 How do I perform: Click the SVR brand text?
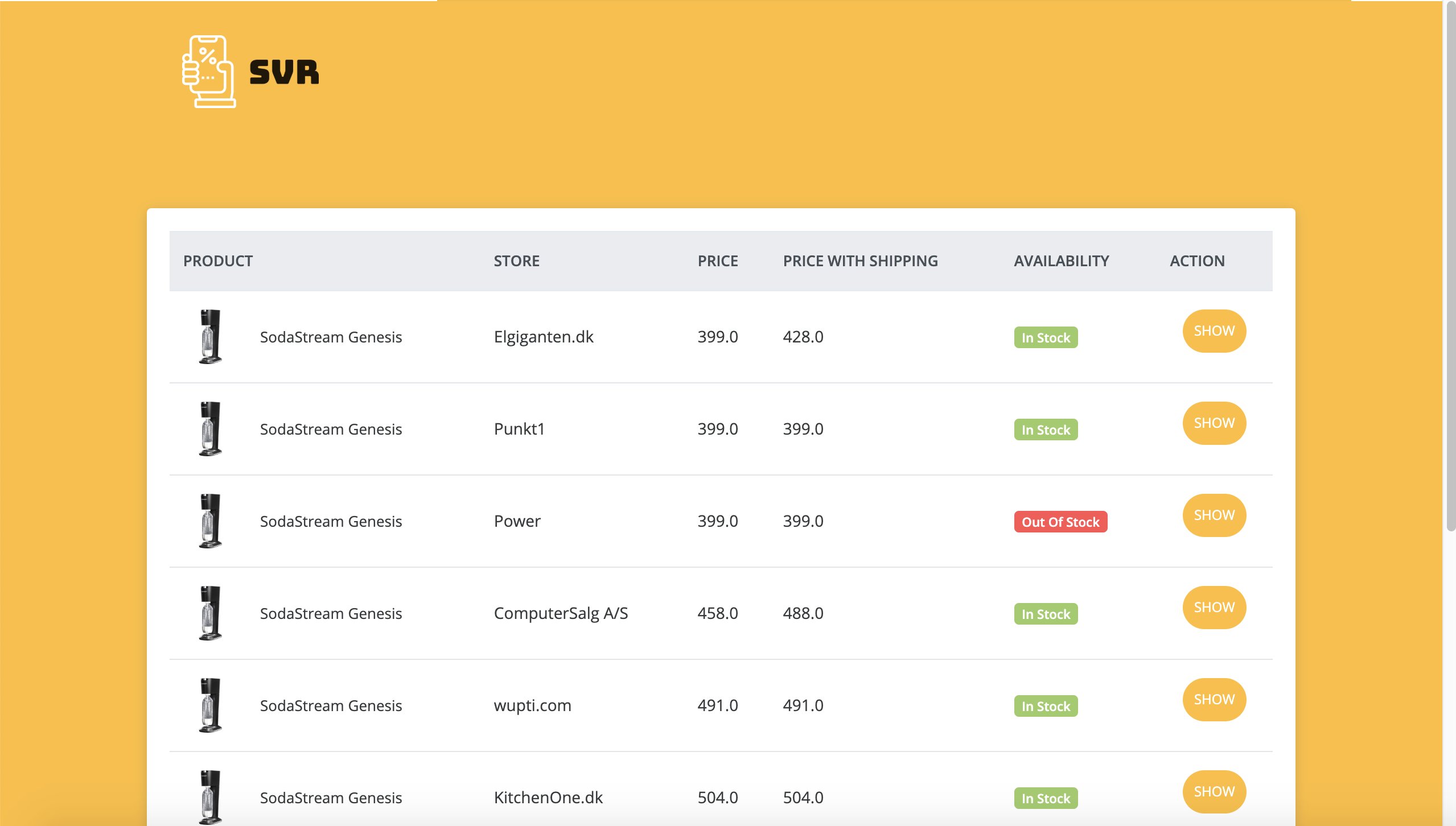(x=284, y=73)
